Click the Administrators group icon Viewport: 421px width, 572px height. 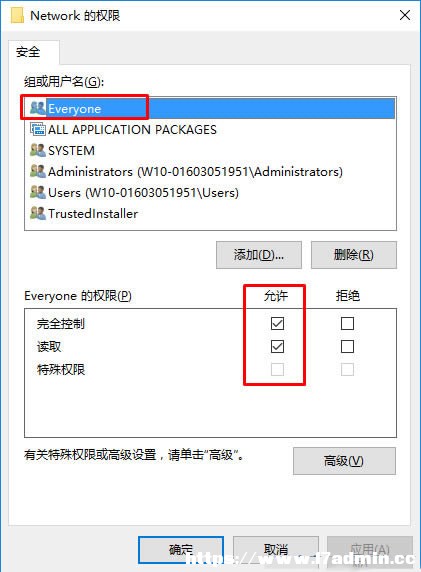pyautogui.click(x=38, y=171)
